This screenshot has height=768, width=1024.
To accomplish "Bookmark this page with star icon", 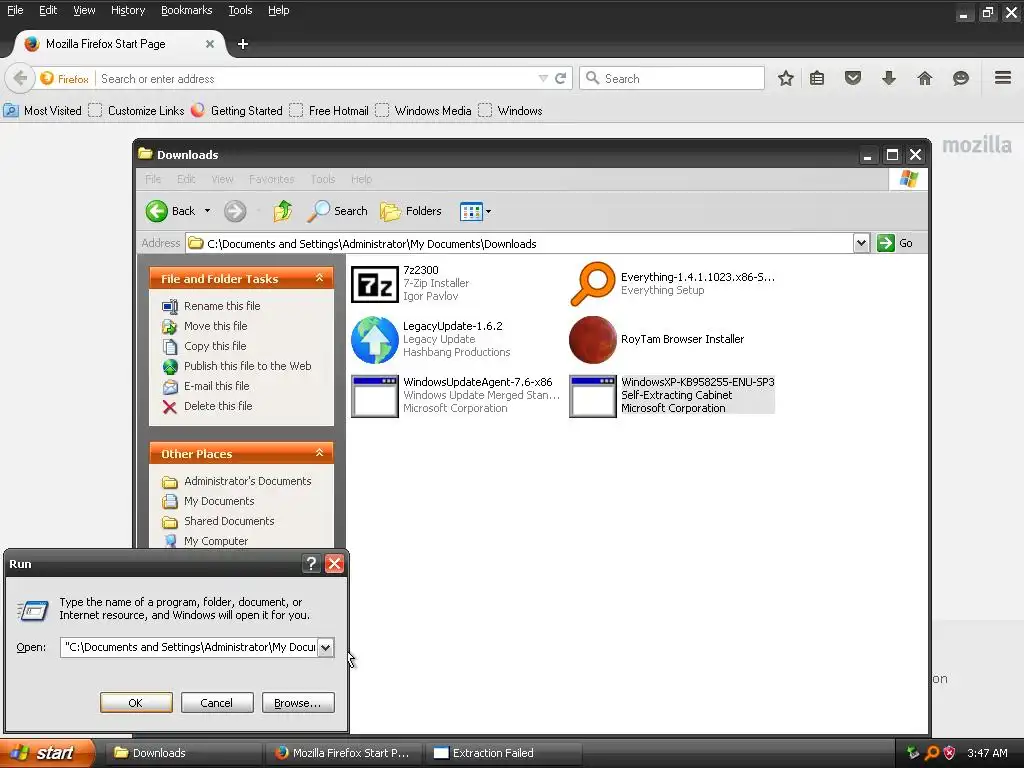I will pyautogui.click(x=786, y=78).
